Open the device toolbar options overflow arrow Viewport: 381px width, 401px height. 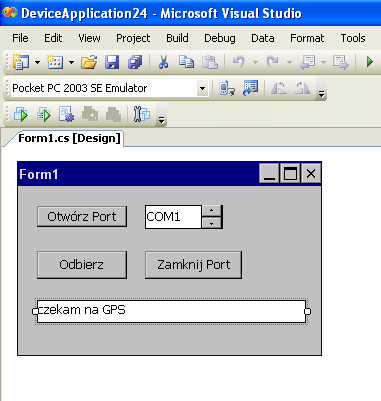pyautogui.click(x=321, y=94)
